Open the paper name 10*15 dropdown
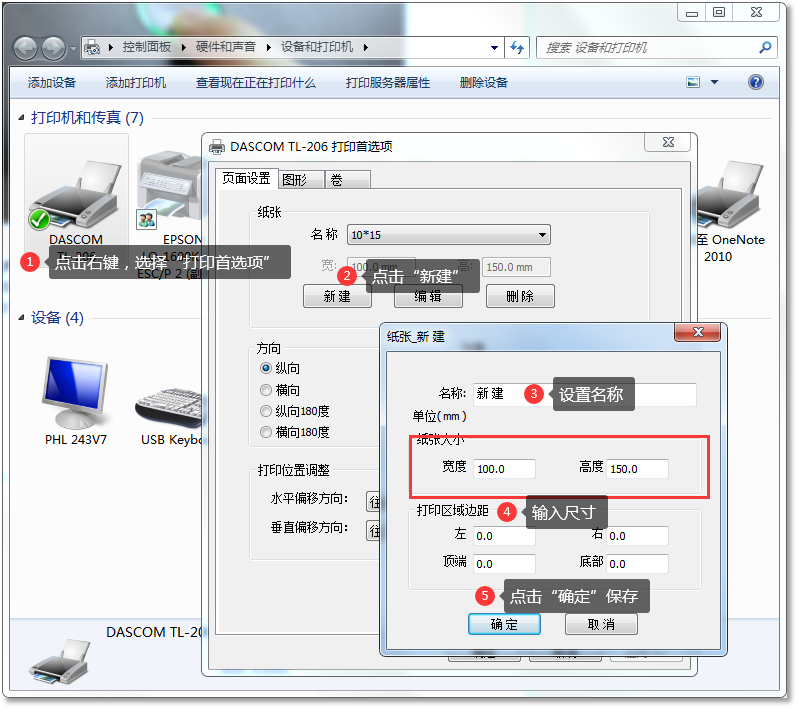The image size is (798, 709). [448, 235]
